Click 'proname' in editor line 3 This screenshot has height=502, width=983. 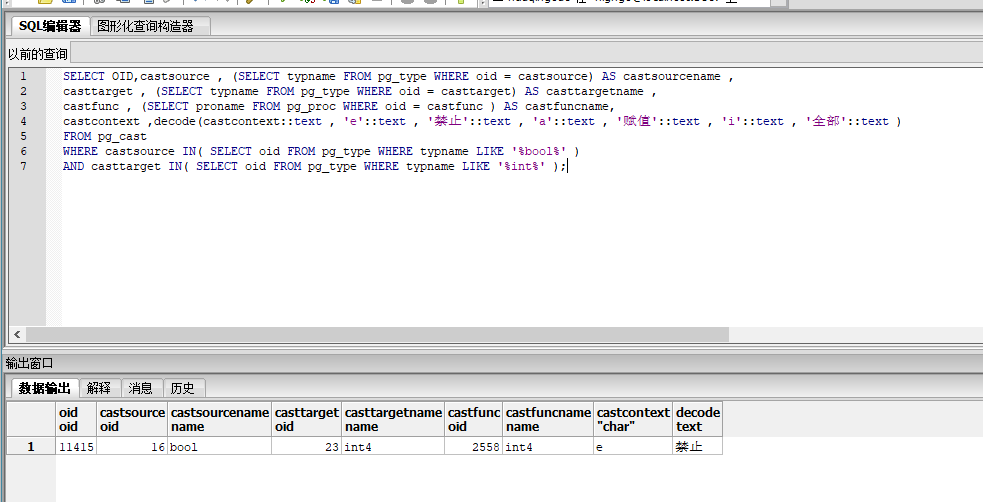pos(220,107)
